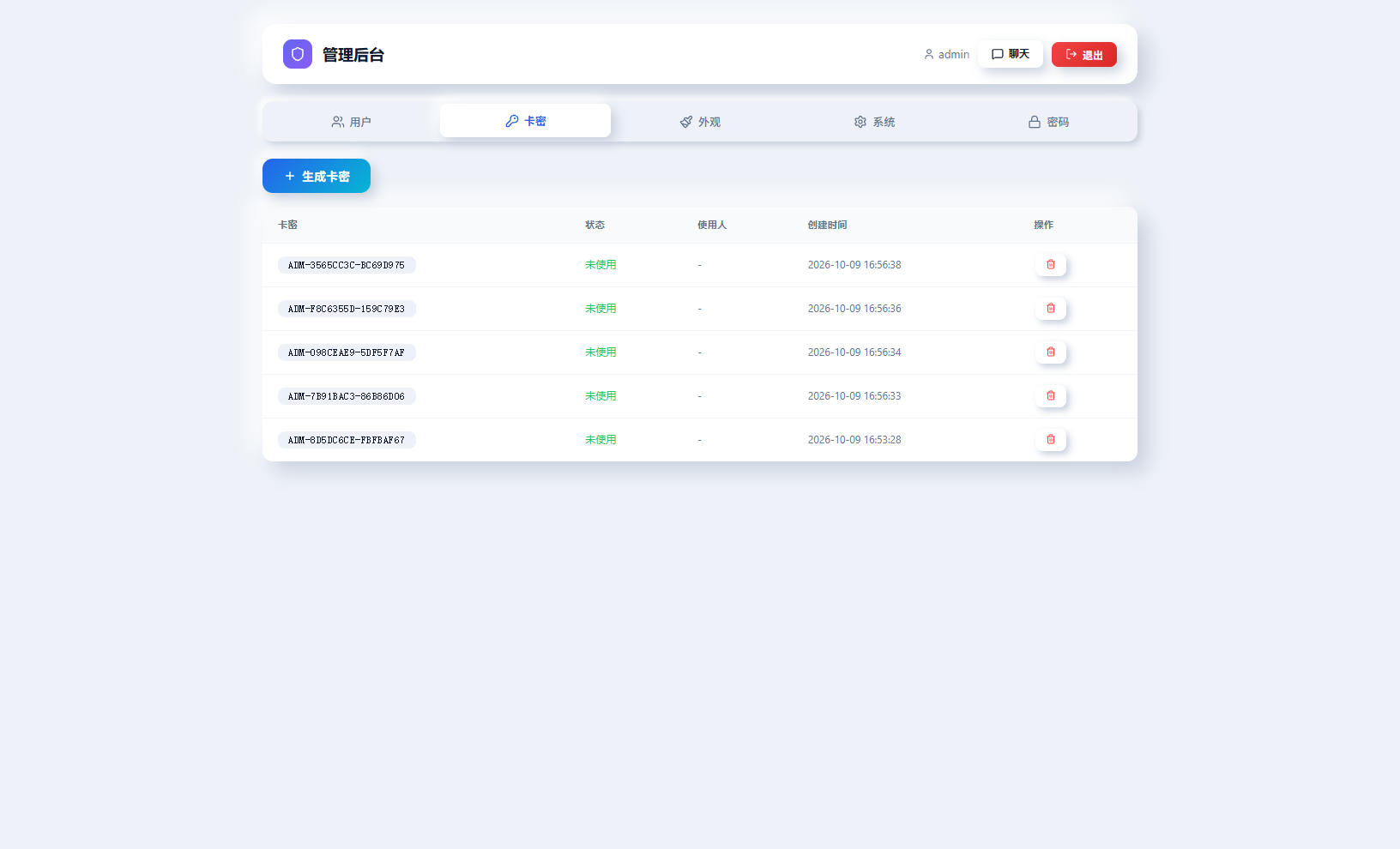Viewport: 1400px width, 849px height.
Task: Click the 卡密 column header
Action: 287,225
